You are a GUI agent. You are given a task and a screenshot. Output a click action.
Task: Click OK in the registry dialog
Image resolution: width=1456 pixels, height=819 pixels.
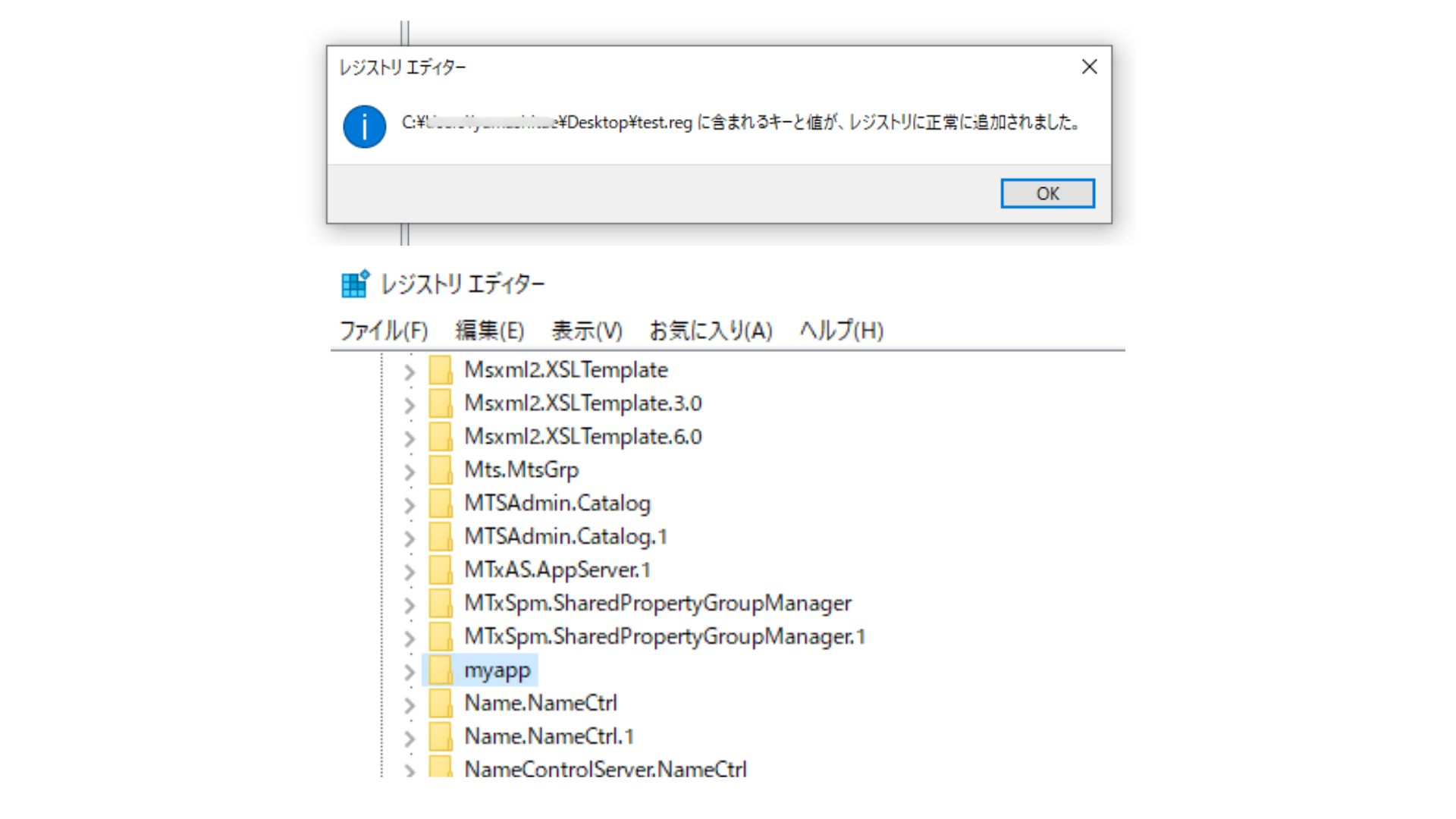pyautogui.click(x=1047, y=193)
